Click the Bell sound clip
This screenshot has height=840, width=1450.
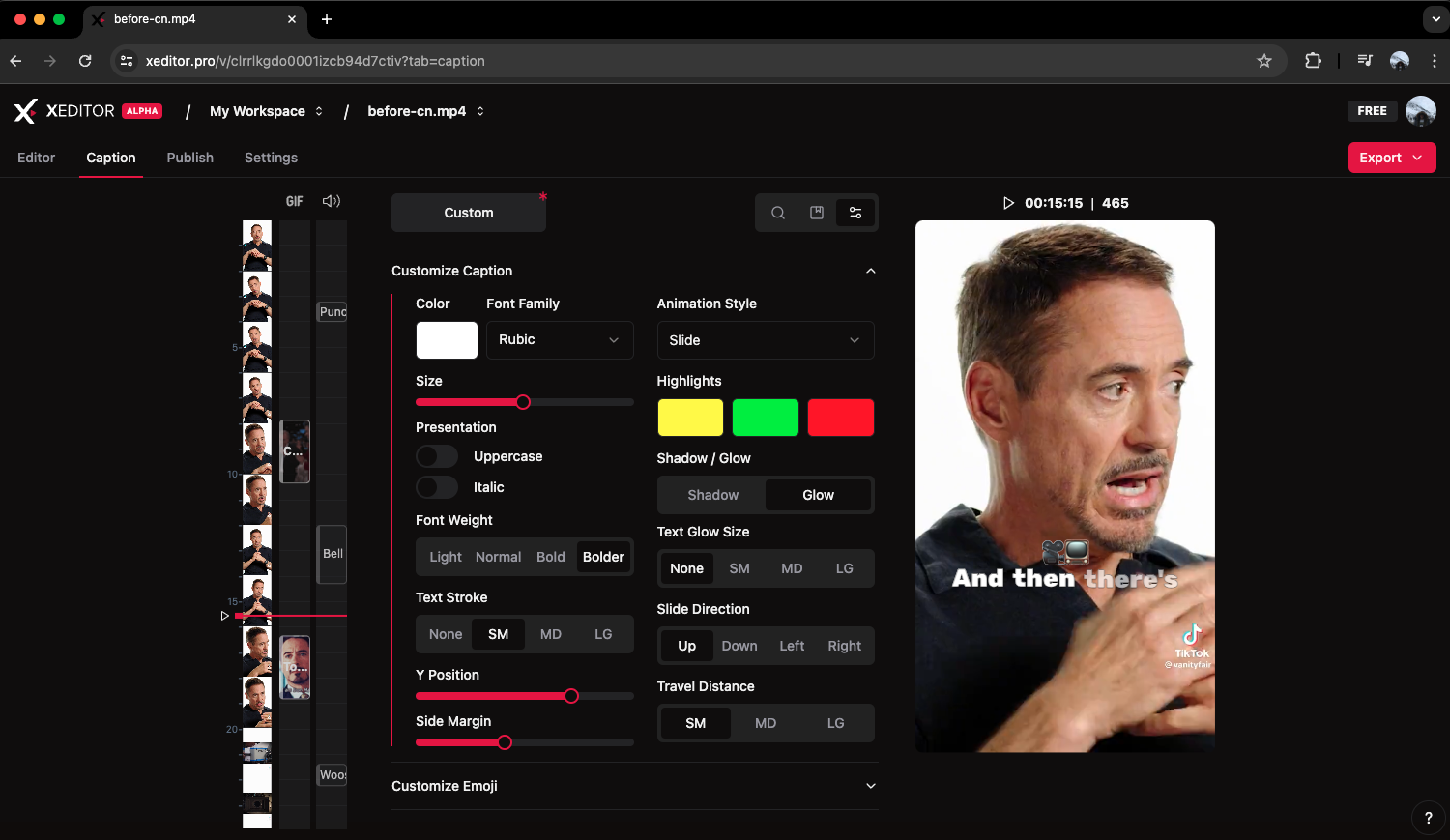click(333, 554)
